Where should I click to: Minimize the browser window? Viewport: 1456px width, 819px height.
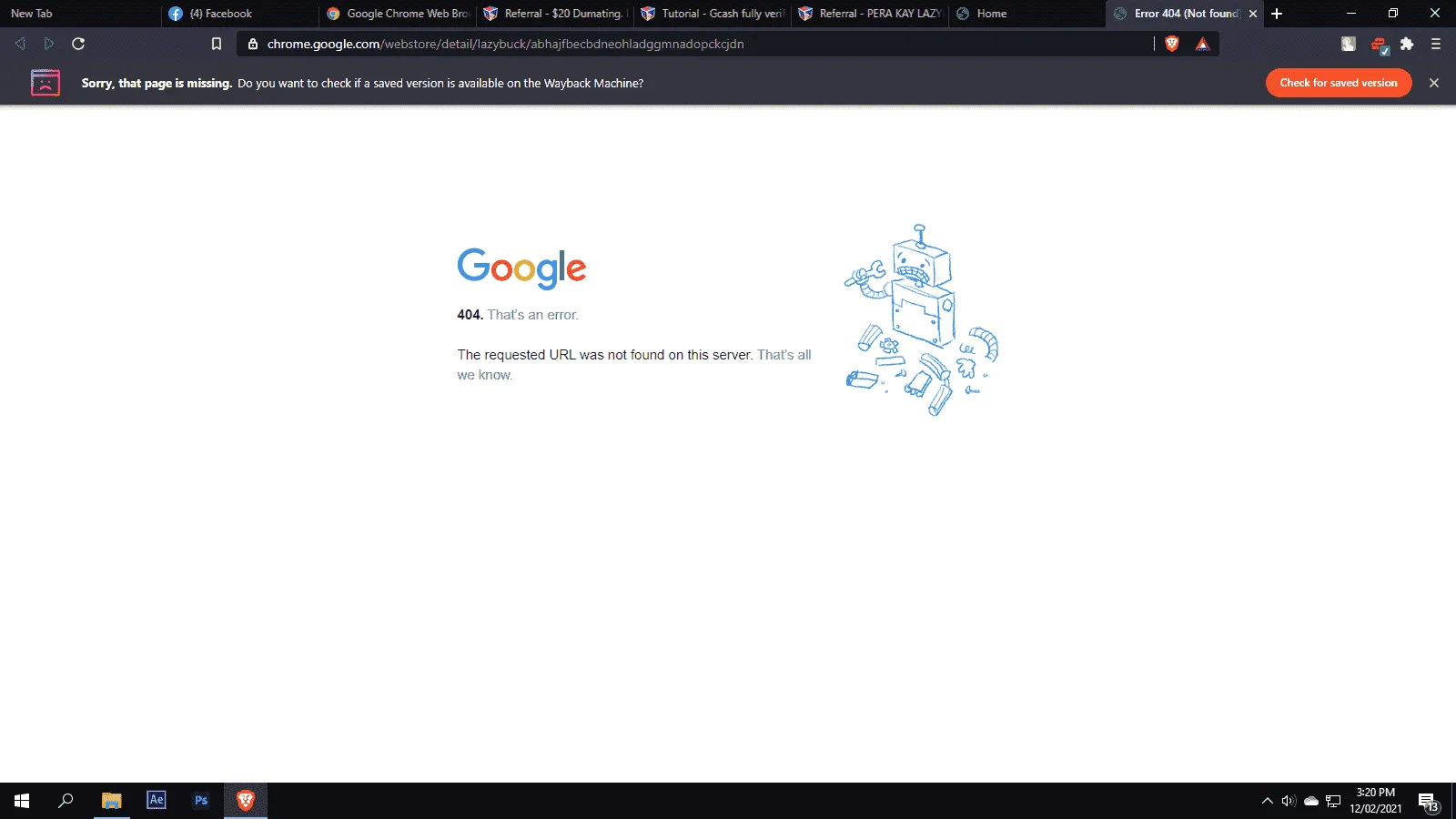coord(1351,14)
